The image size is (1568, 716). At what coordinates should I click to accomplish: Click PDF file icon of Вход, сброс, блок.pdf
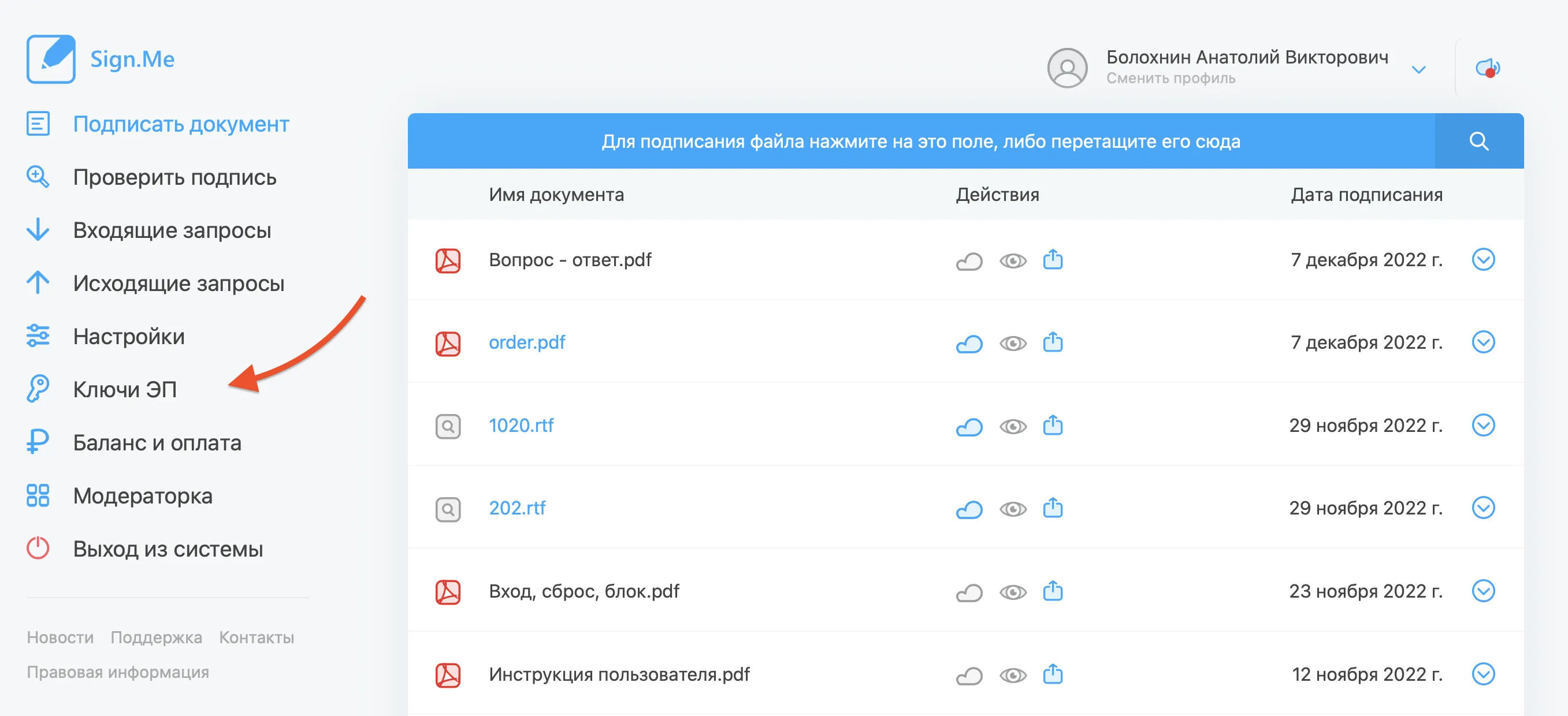tap(448, 592)
